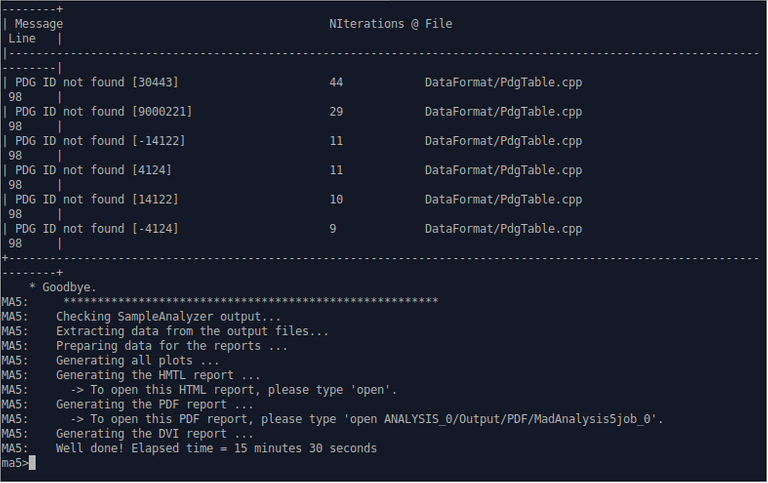Click the File column header text

click(438, 24)
